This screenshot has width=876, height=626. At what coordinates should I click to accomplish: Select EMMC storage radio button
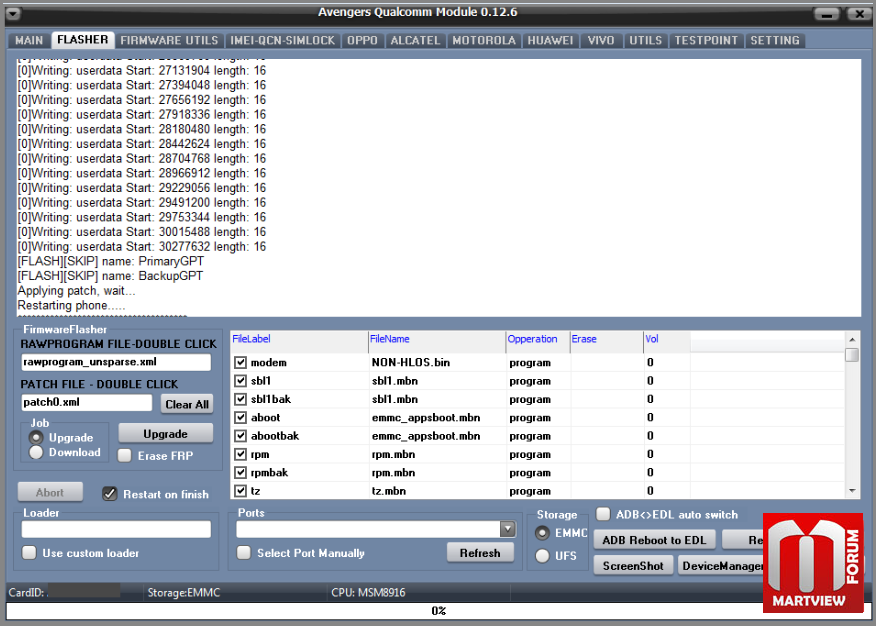[x=542, y=533]
